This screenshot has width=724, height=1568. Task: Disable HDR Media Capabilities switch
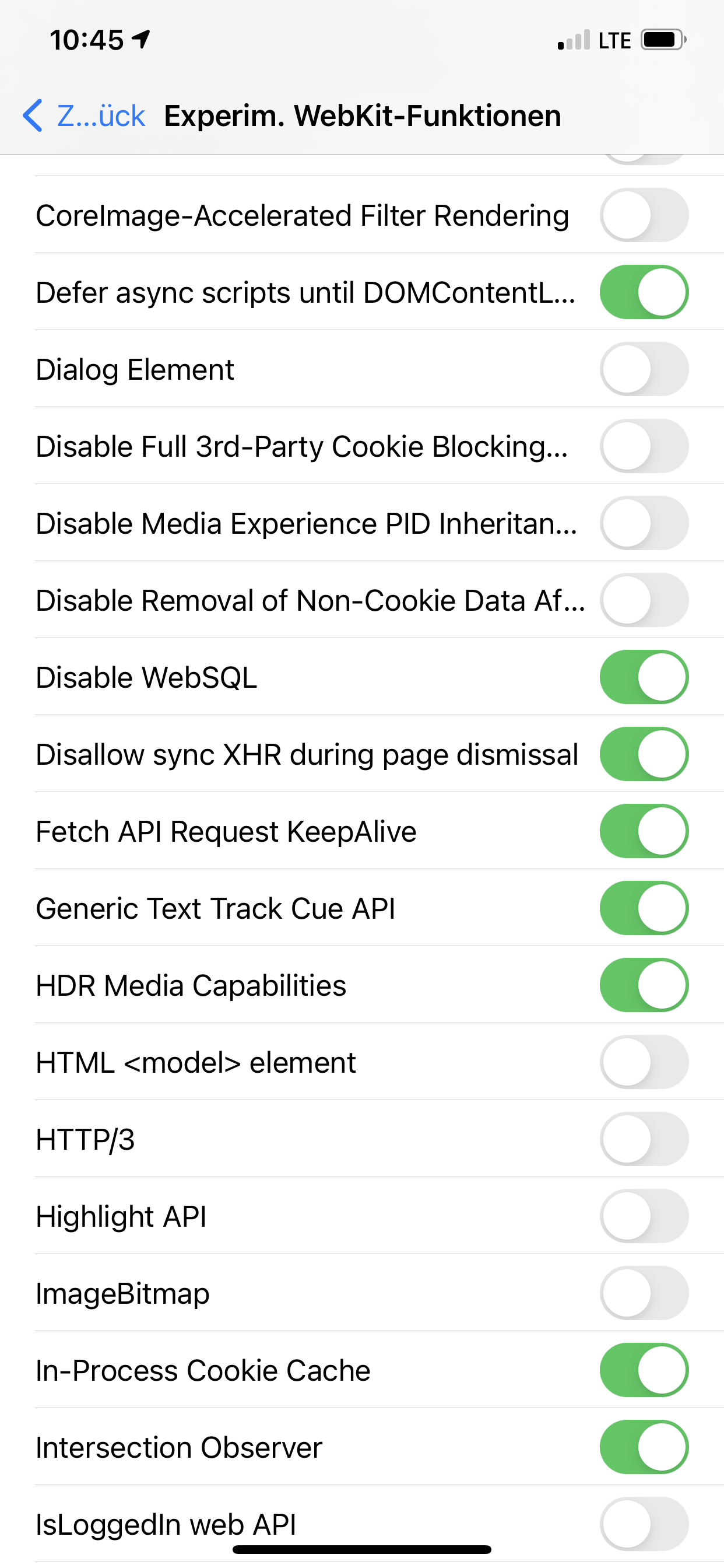coord(644,985)
